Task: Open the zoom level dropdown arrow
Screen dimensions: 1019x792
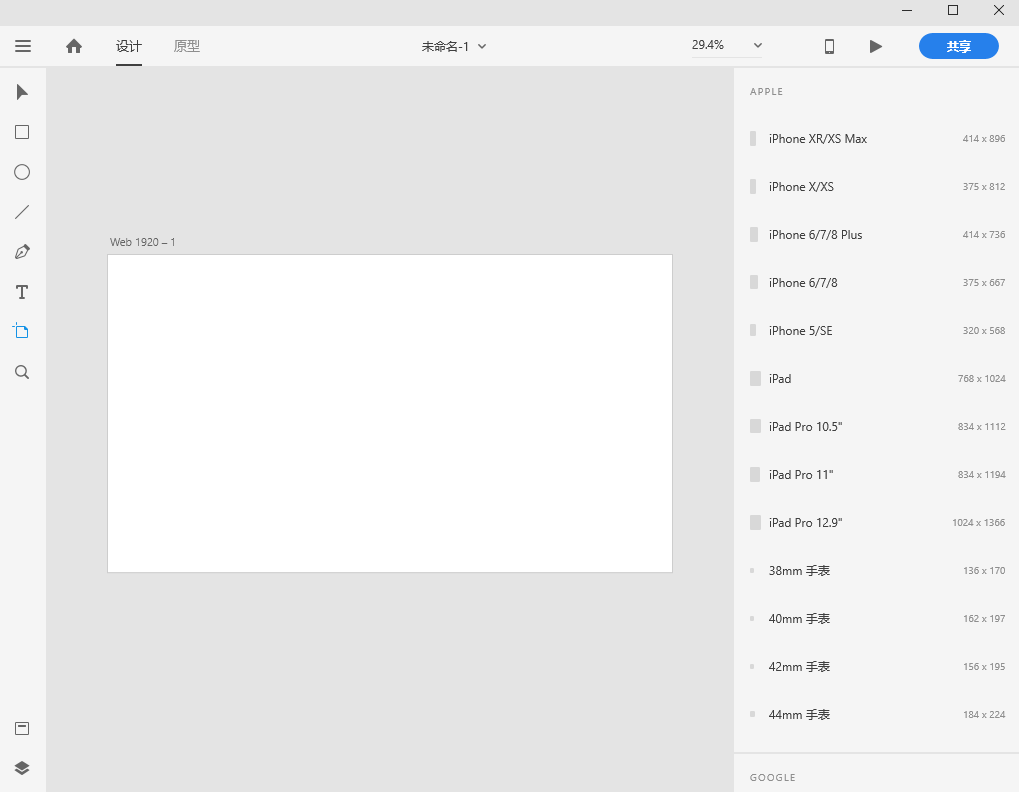Action: [x=758, y=45]
